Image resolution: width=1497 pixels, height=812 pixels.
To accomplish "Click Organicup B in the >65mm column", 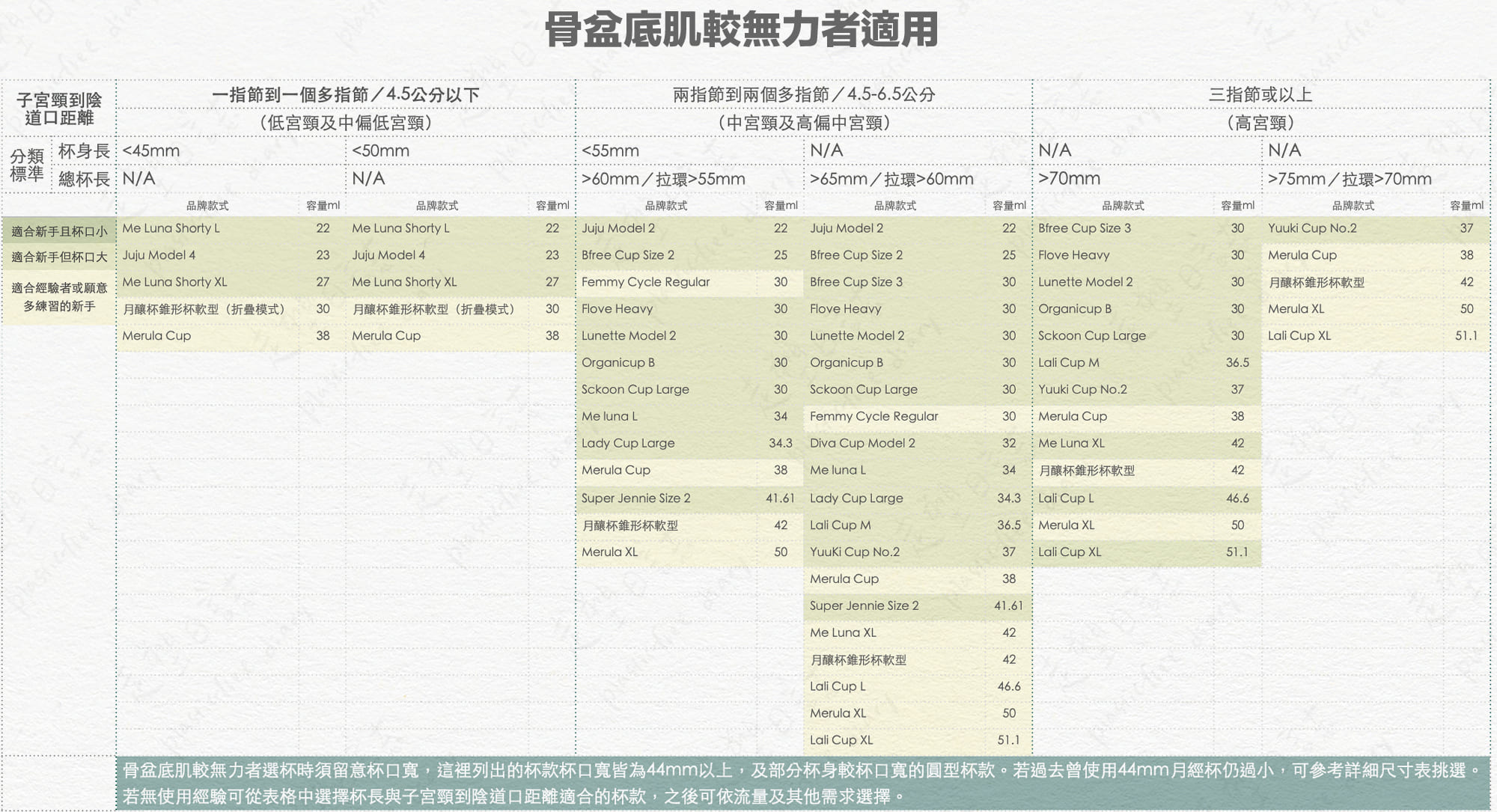I will pyautogui.click(x=847, y=363).
